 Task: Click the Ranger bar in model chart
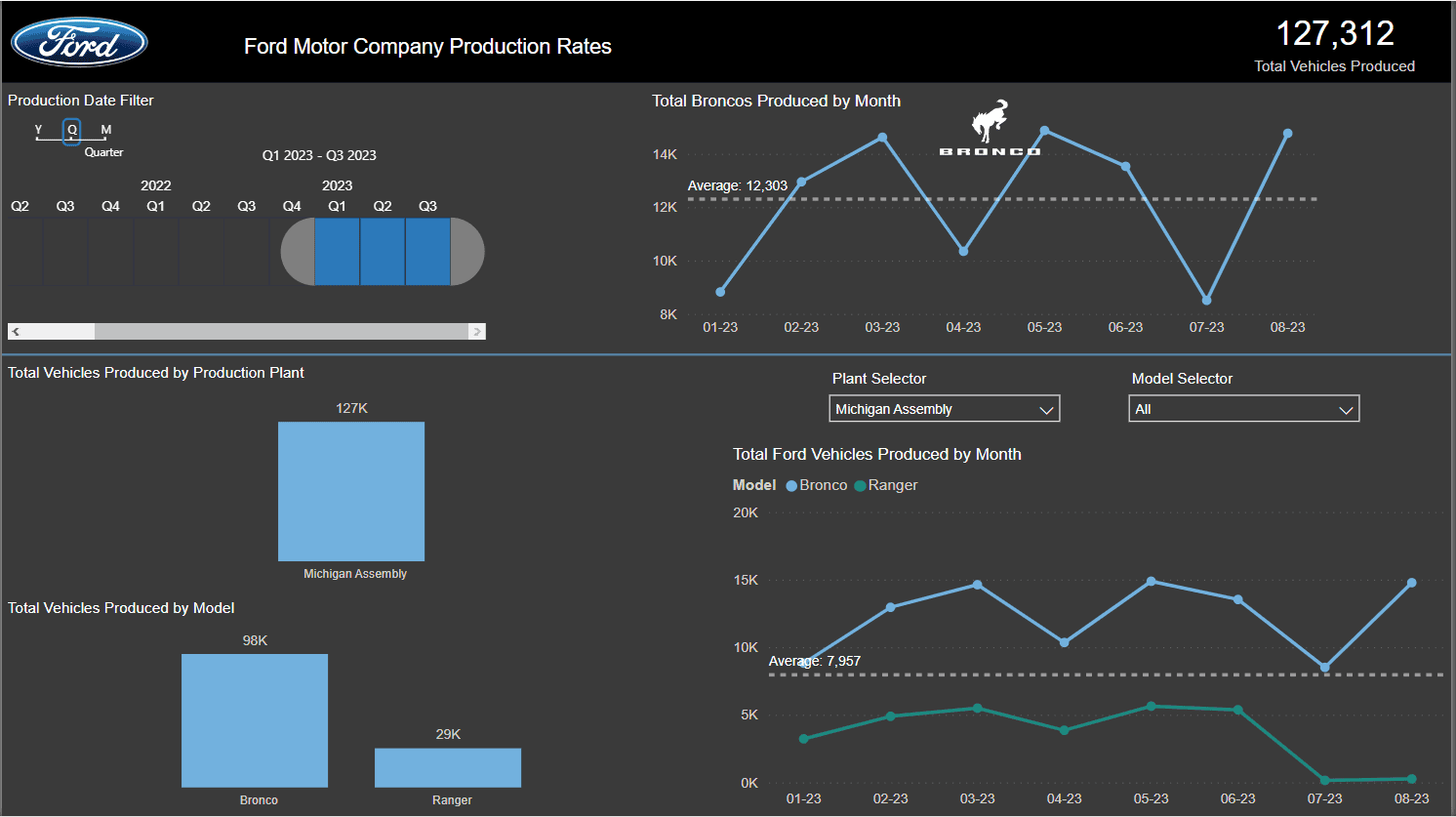pyautogui.click(x=448, y=768)
